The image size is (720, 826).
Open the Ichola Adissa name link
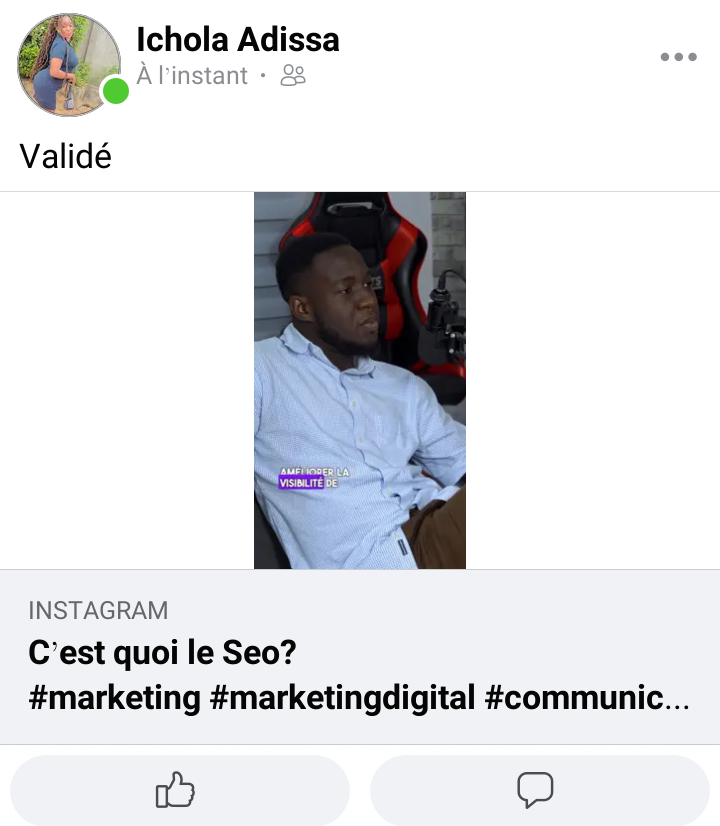coord(238,40)
